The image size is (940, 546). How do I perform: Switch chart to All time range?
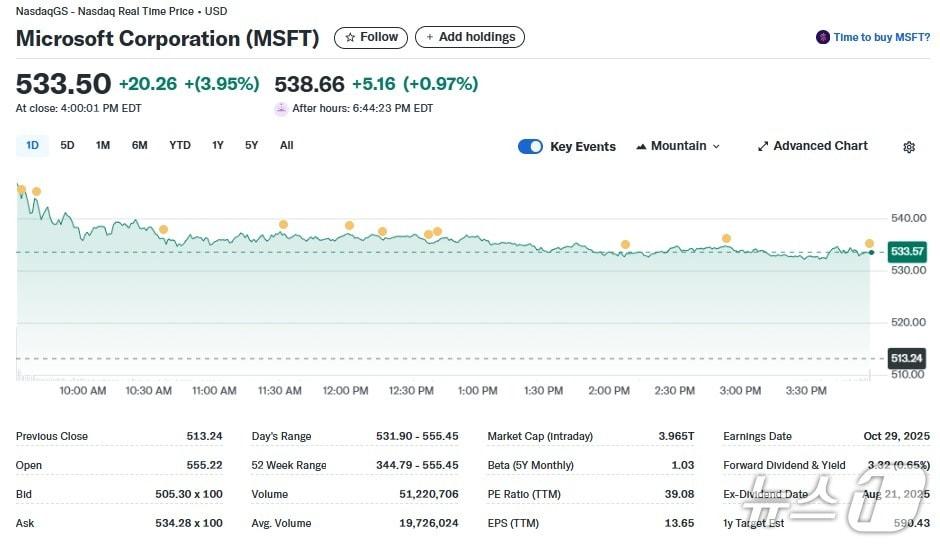[286, 146]
